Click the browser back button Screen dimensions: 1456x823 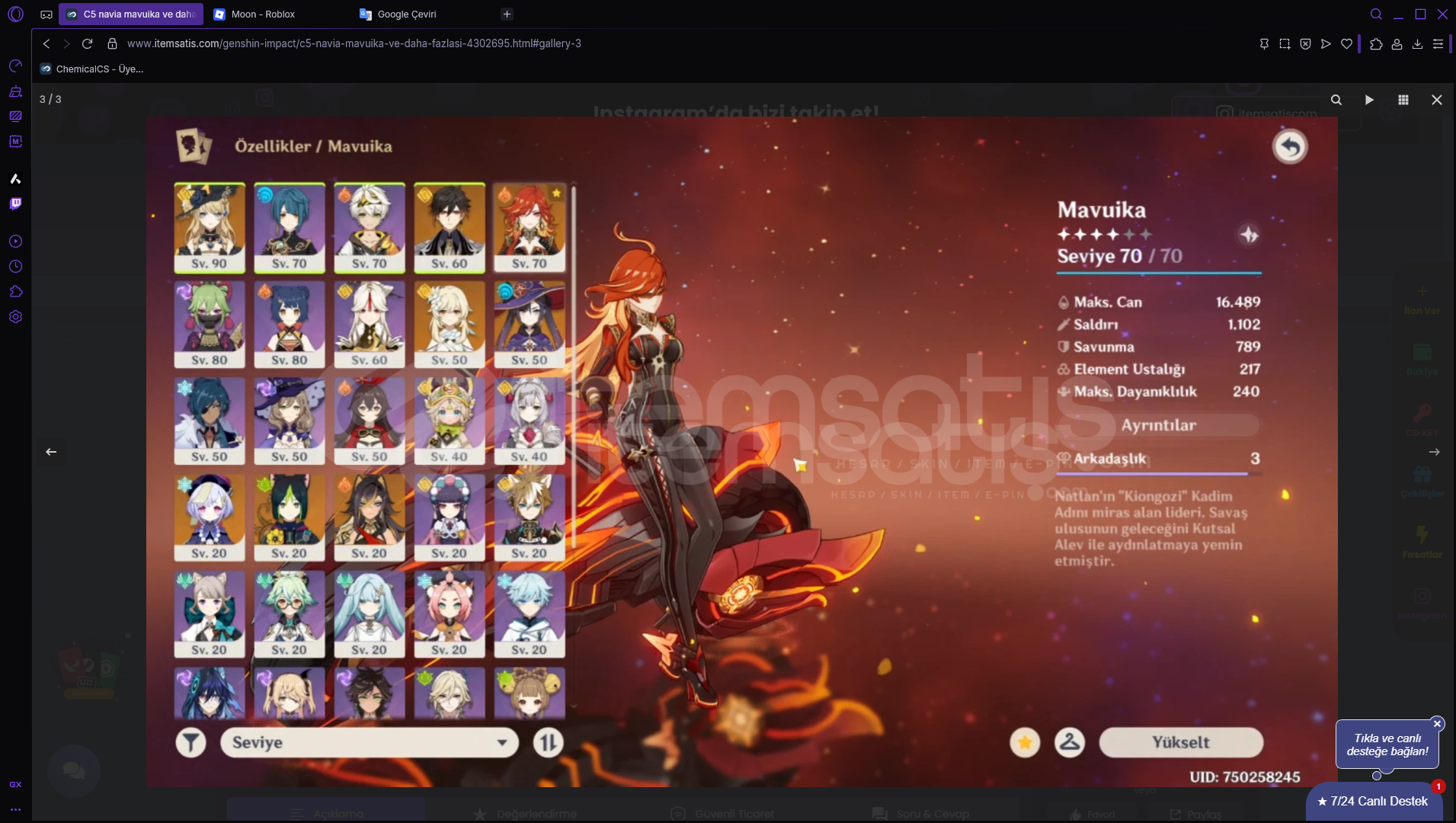tap(46, 43)
